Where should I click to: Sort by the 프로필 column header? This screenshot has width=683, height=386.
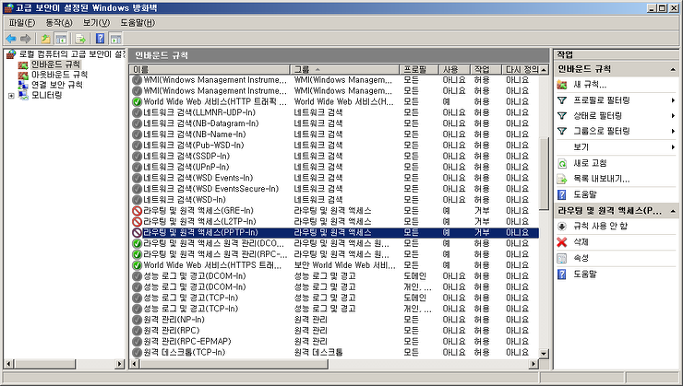pyautogui.click(x=419, y=70)
